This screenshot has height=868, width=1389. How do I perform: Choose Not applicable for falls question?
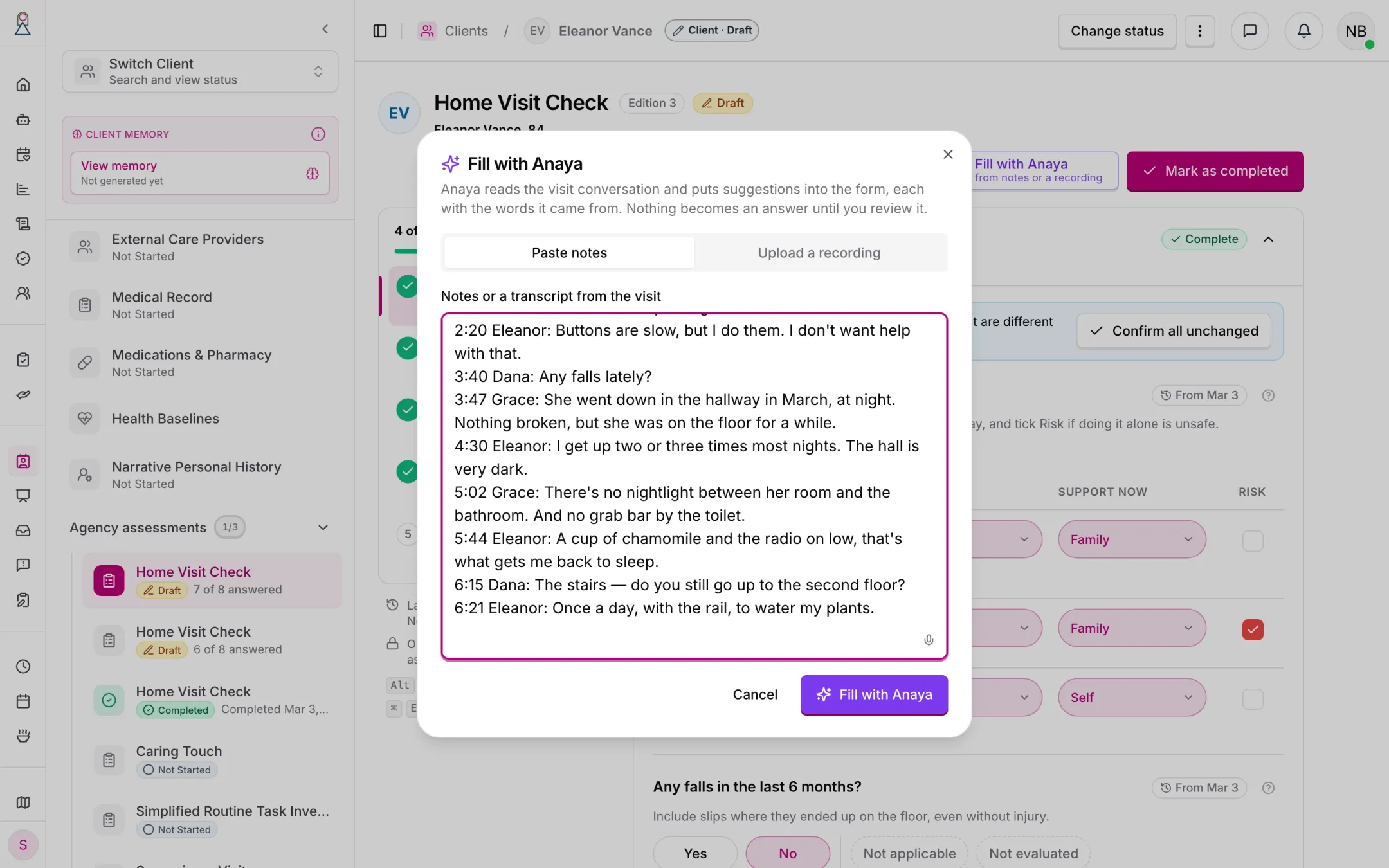coord(909,853)
